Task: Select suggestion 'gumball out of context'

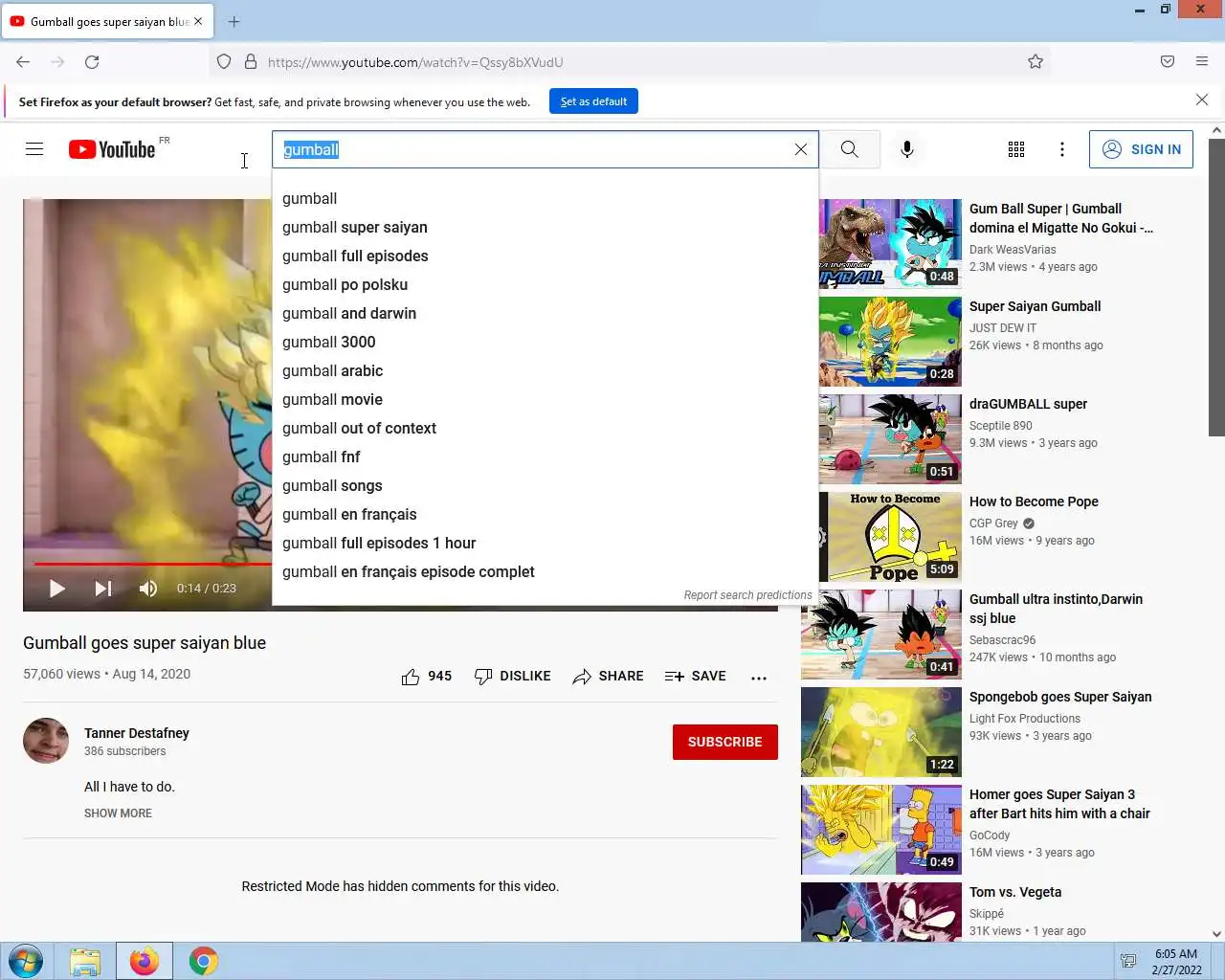Action: [x=546, y=429]
